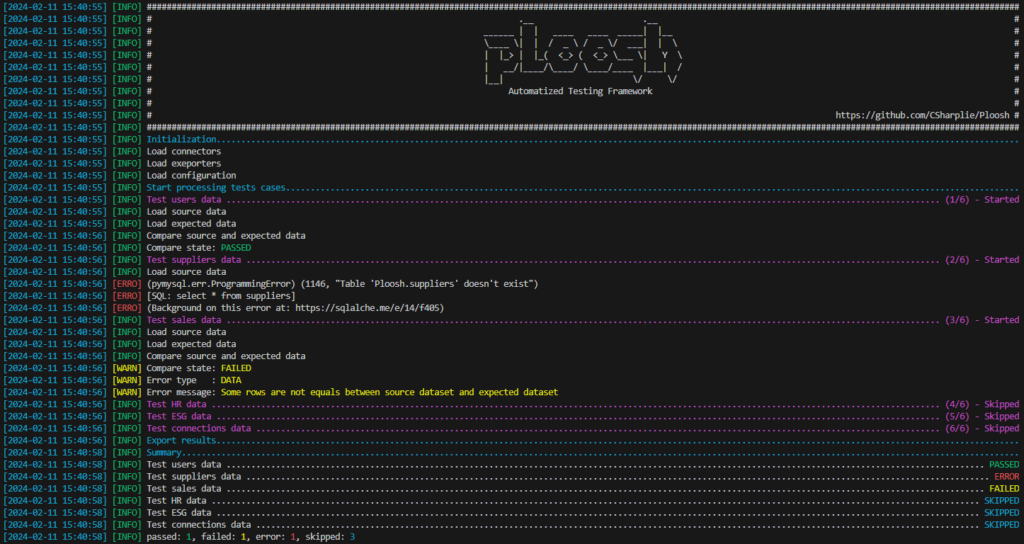Click the Compare state: FAILED warning

point(198,368)
